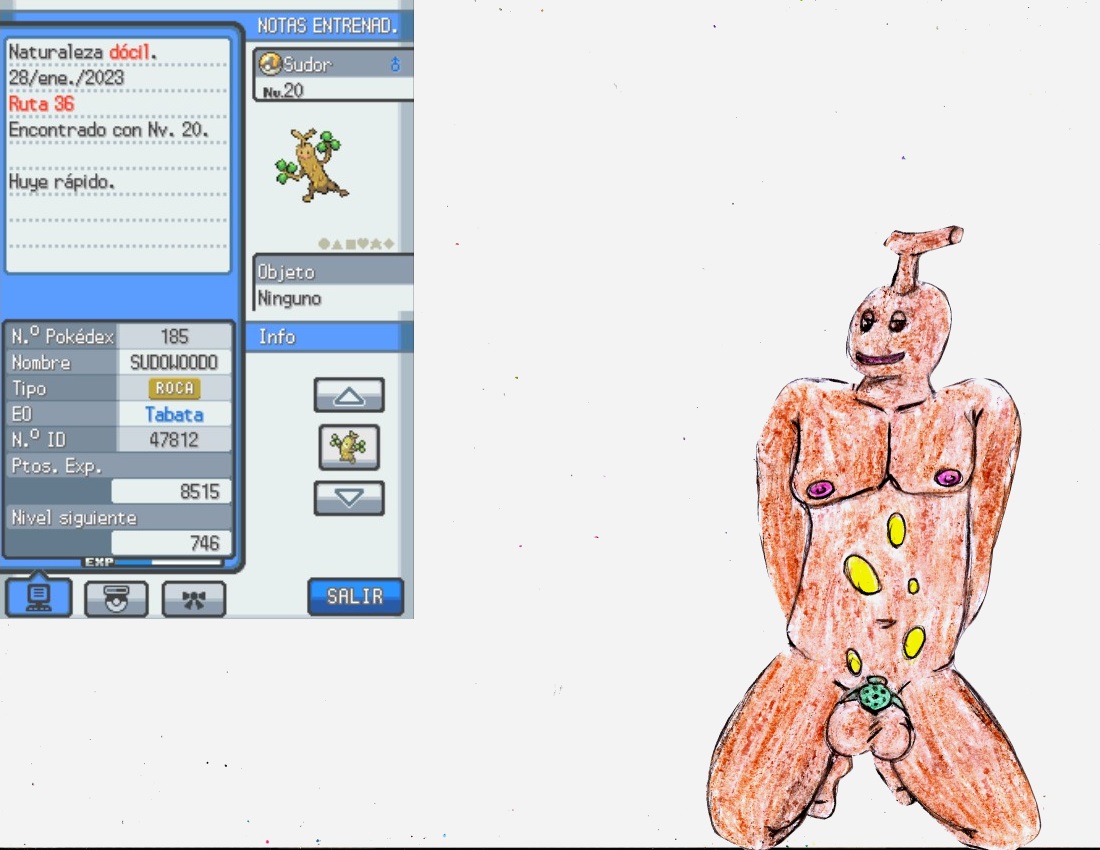Open the Poké Ball stats tab
1100x850 pixels.
click(116, 599)
